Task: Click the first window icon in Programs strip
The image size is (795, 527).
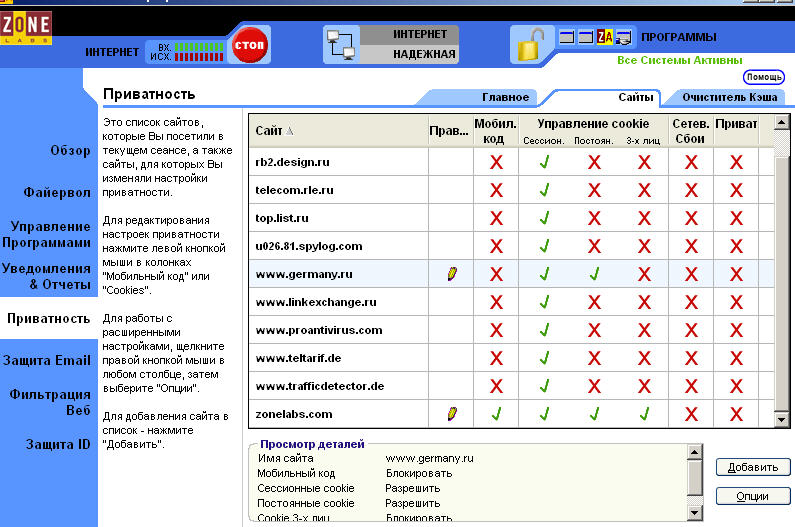Action: 567,37
